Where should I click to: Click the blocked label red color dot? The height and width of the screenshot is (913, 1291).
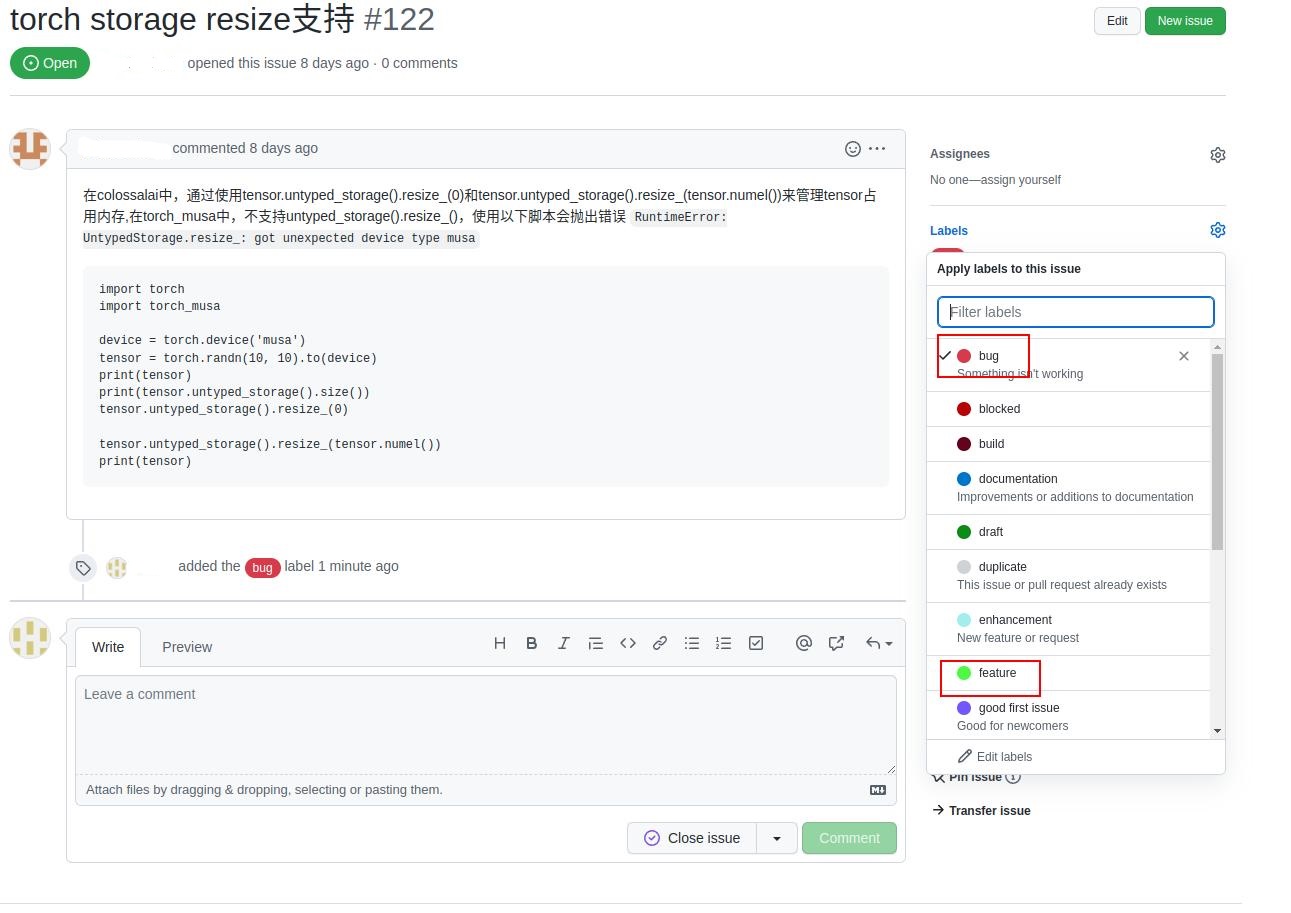click(964, 409)
